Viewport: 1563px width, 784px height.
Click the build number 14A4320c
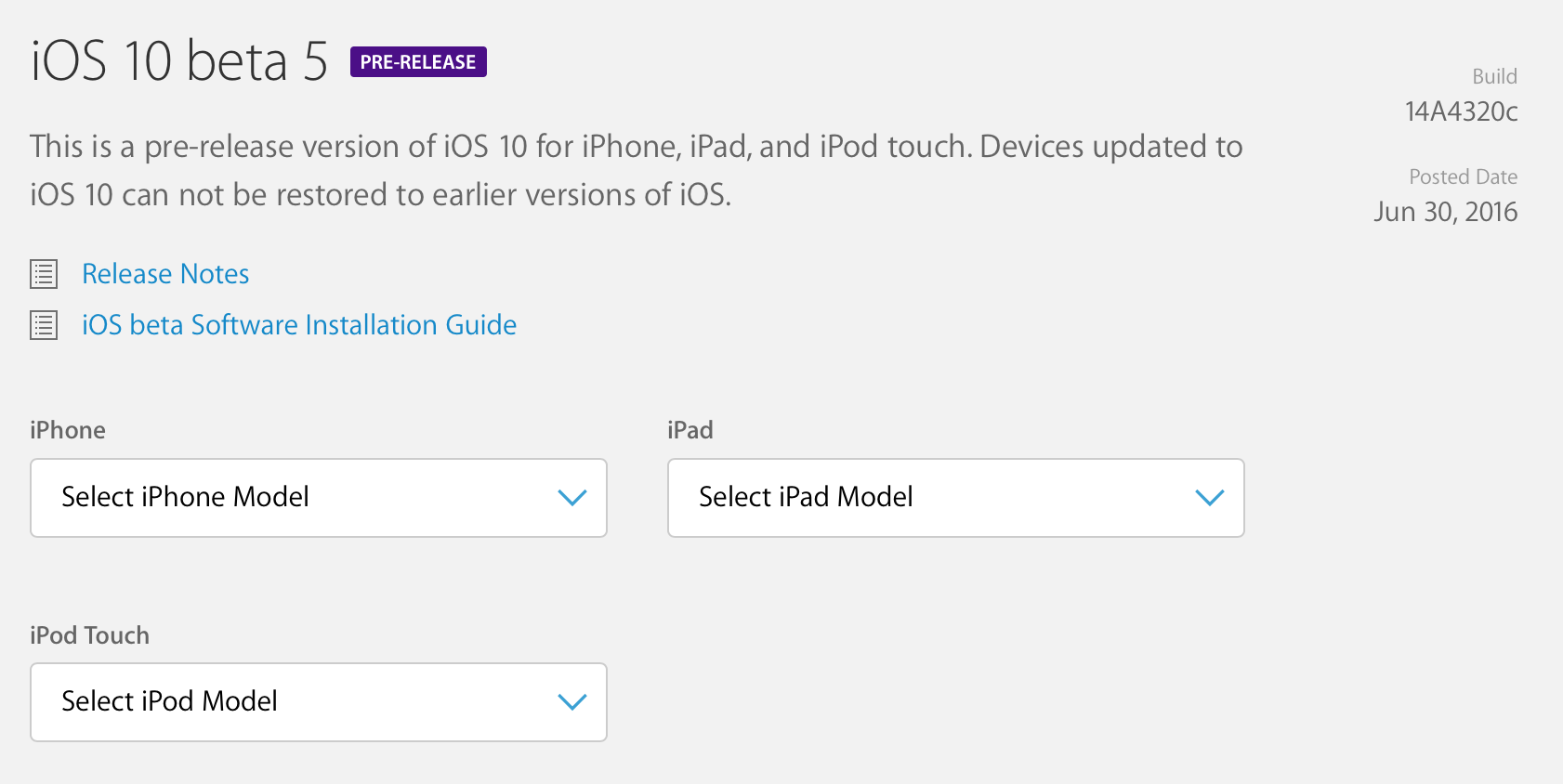1461,111
